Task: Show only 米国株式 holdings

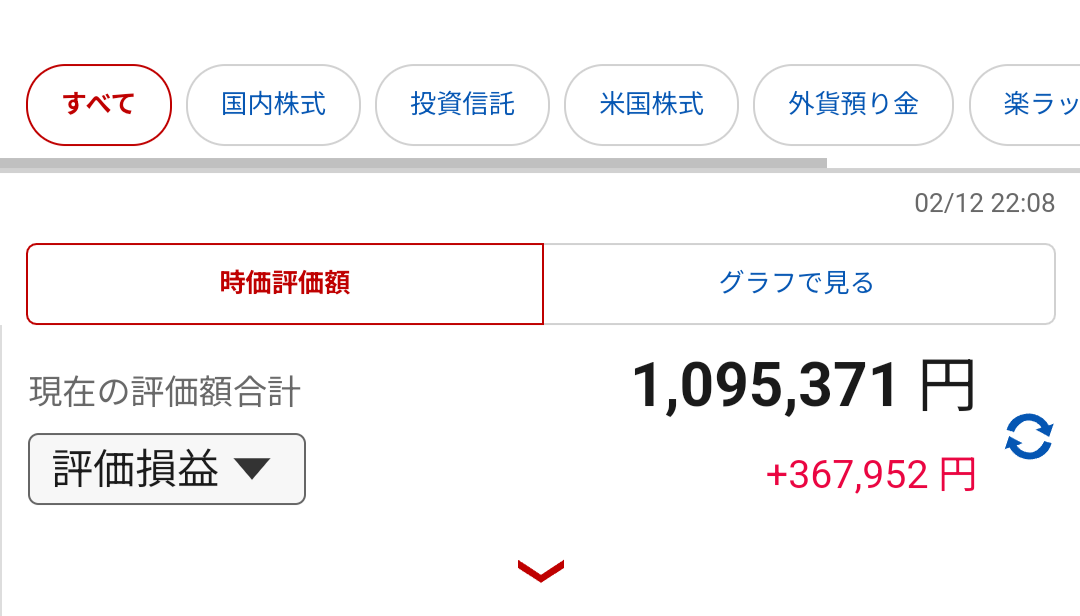Action: pos(652,105)
